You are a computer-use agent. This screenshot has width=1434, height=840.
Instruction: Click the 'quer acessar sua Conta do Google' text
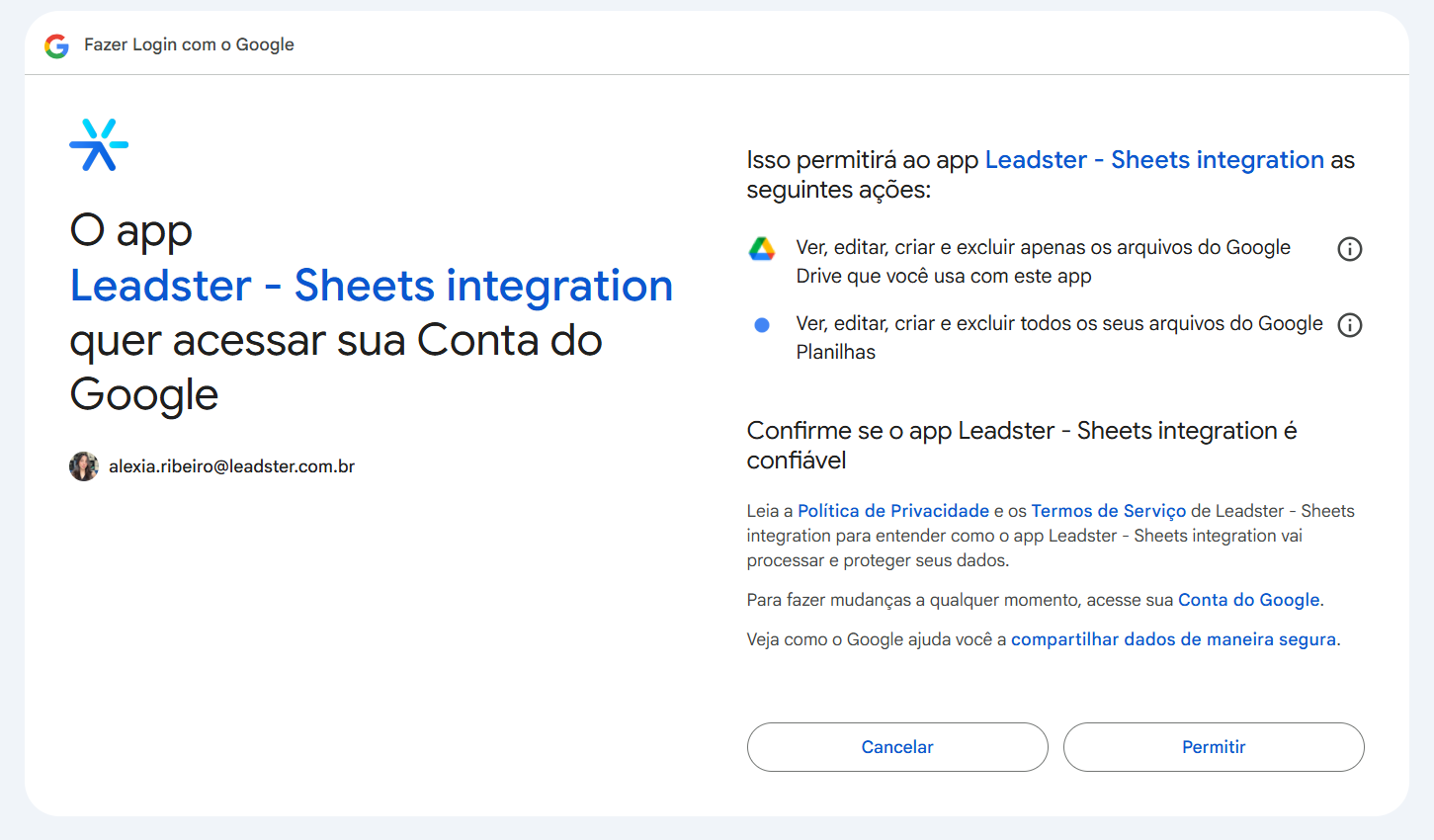[x=336, y=368]
